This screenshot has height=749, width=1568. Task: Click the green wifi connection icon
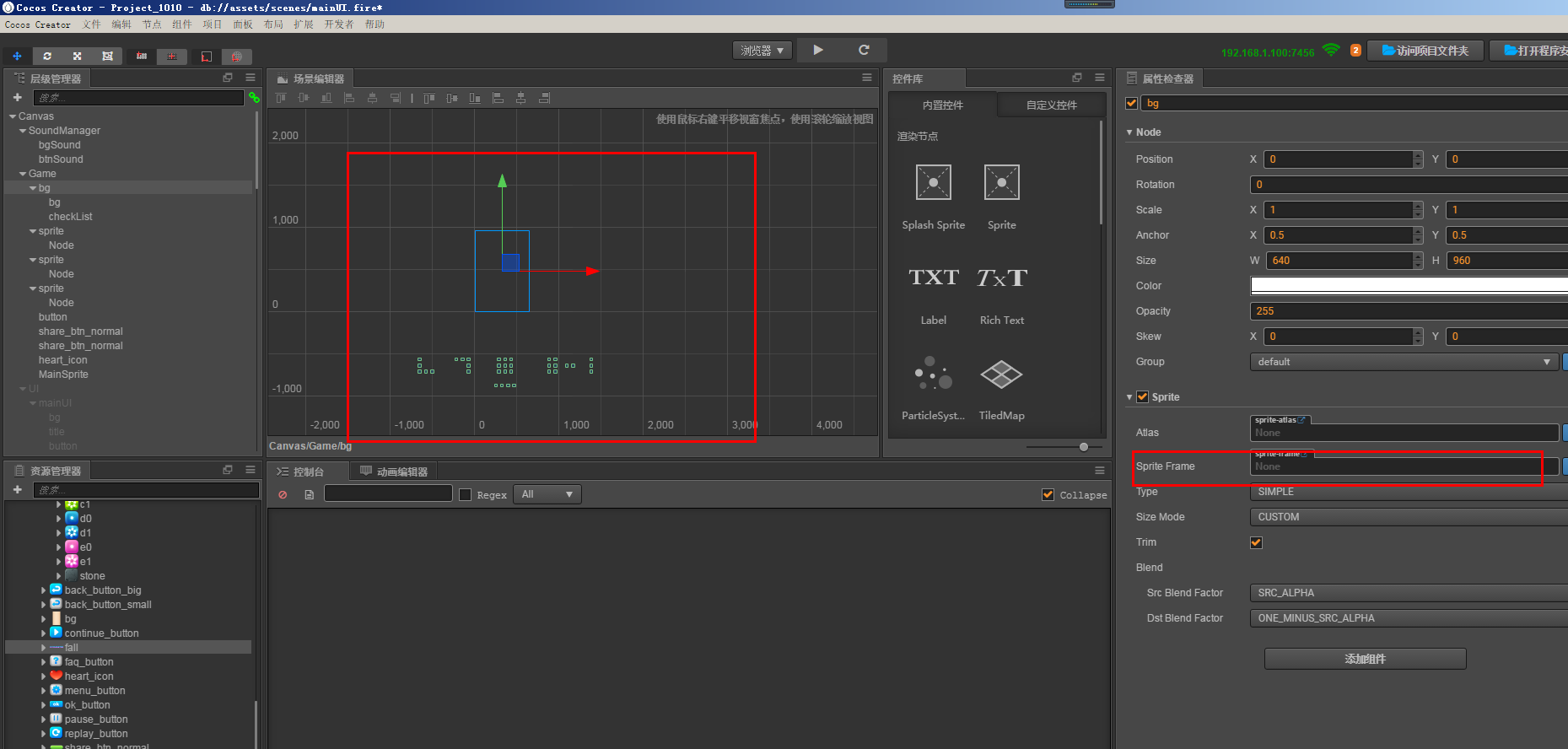click(1331, 50)
